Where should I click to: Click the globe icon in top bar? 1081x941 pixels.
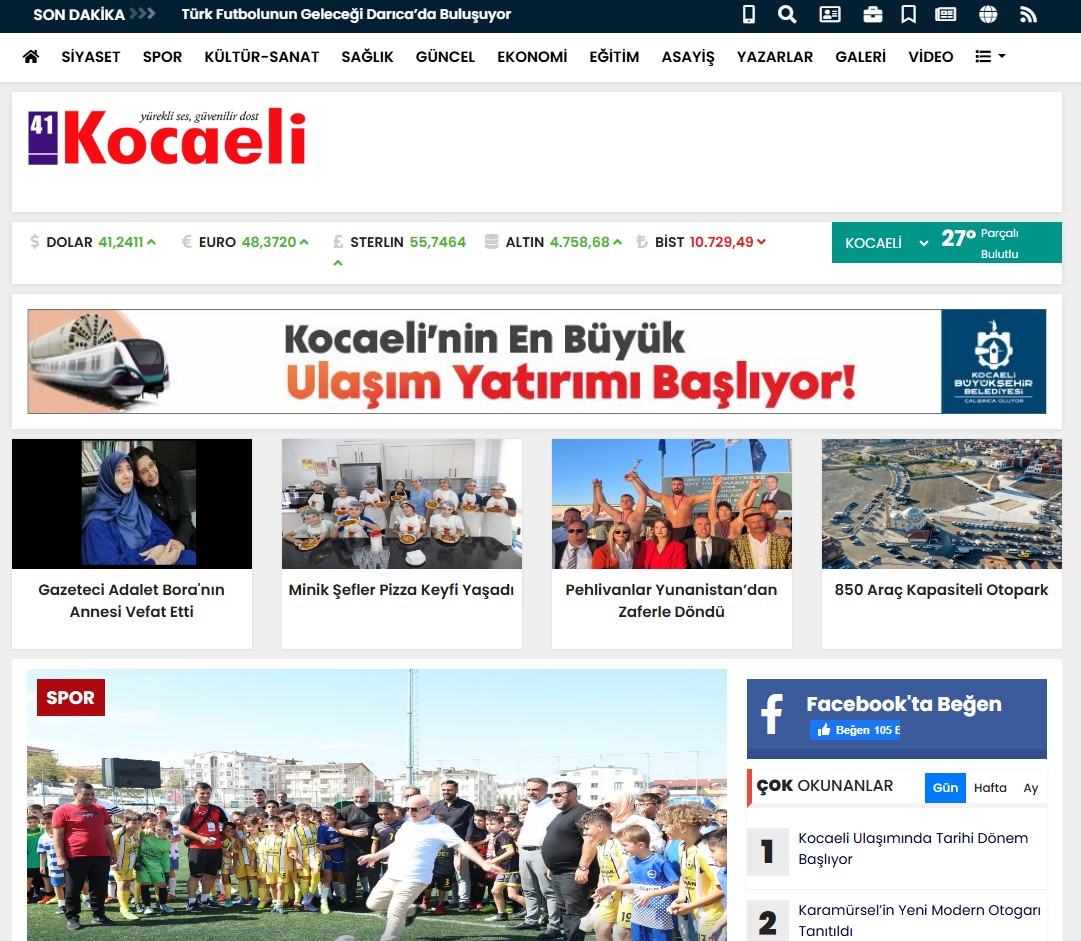point(988,14)
